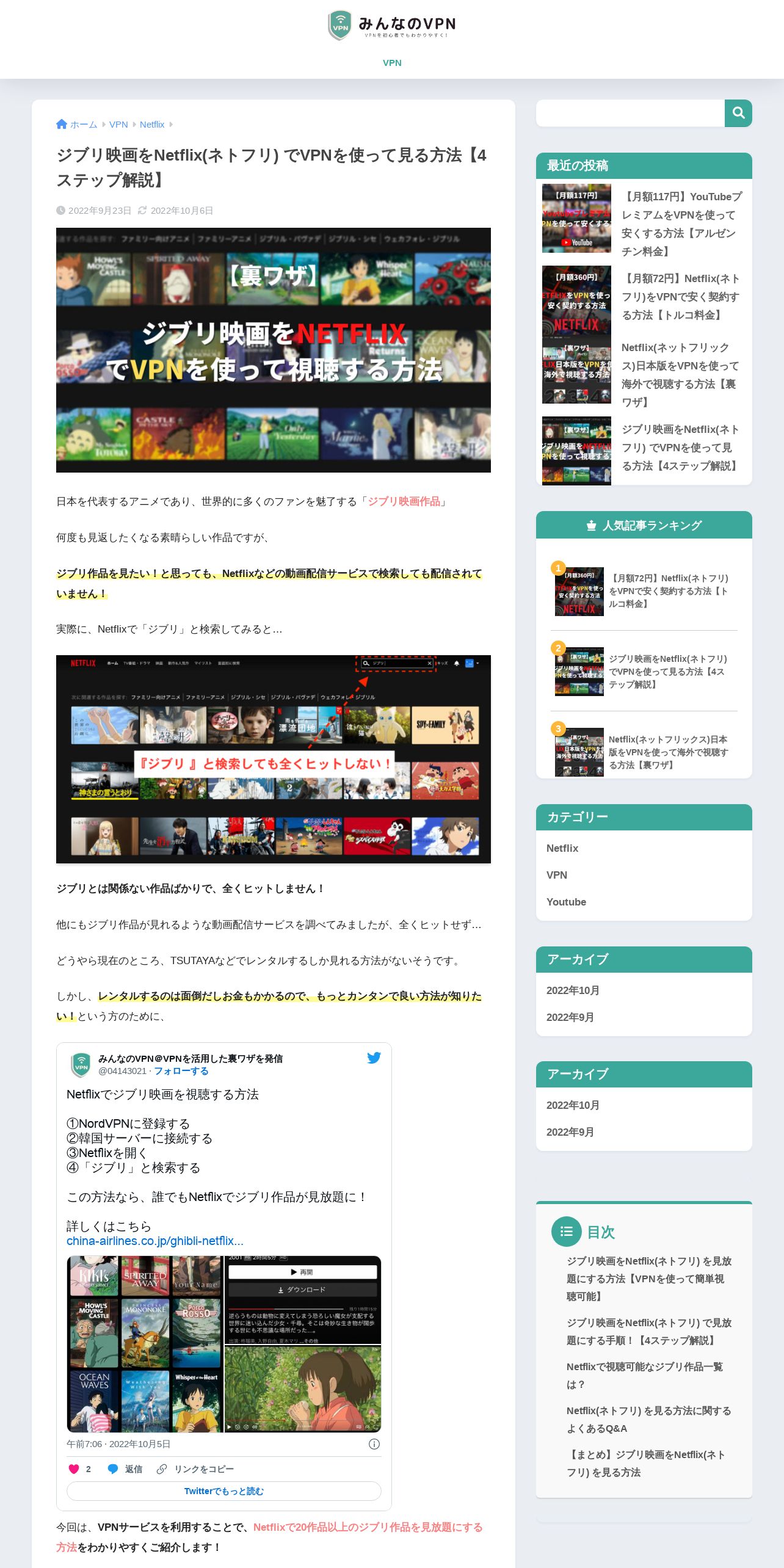
Task: Open the featured Ghibli Netflix hero image
Action: [x=274, y=350]
